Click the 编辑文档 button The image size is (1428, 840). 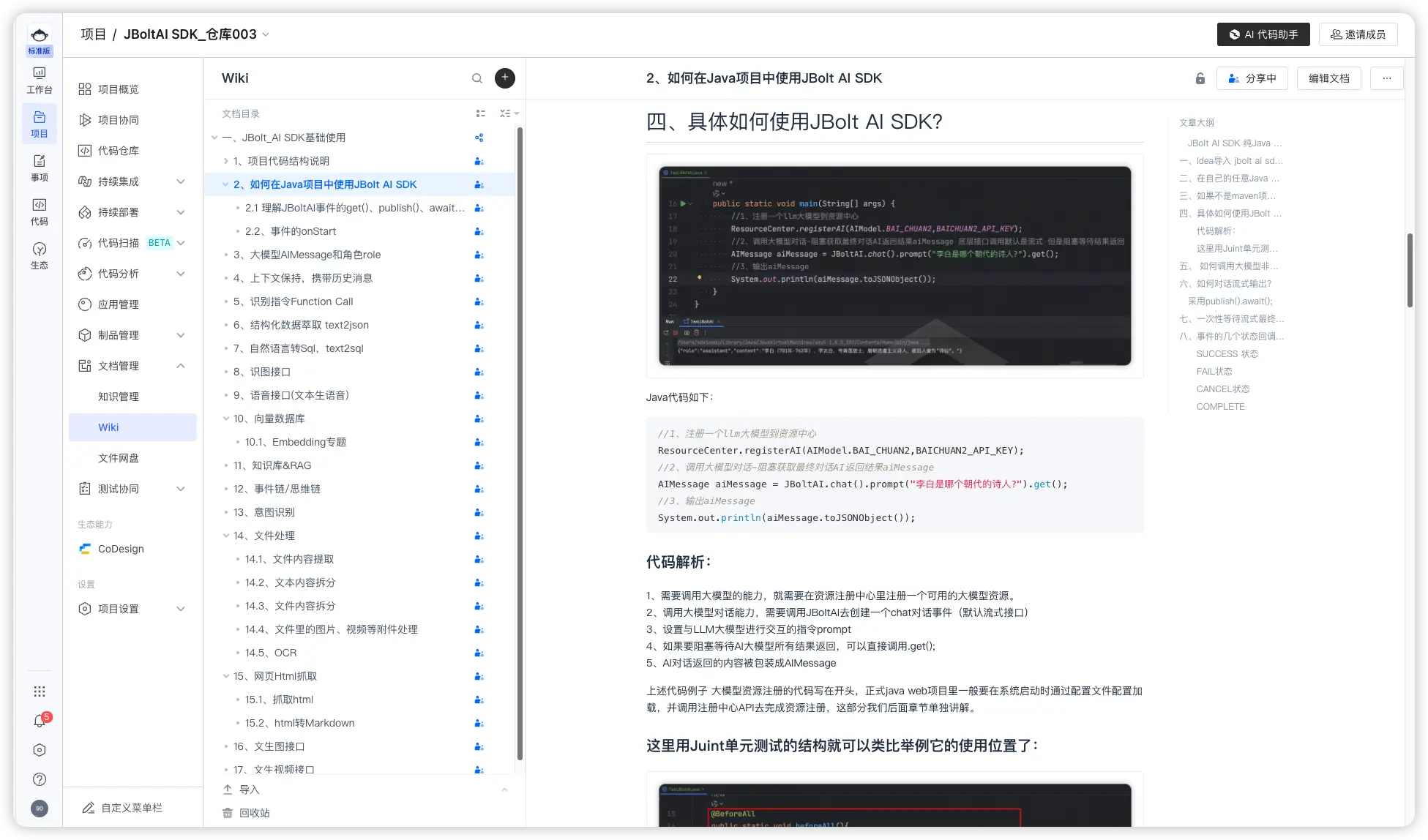click(x=1329, y=78)
